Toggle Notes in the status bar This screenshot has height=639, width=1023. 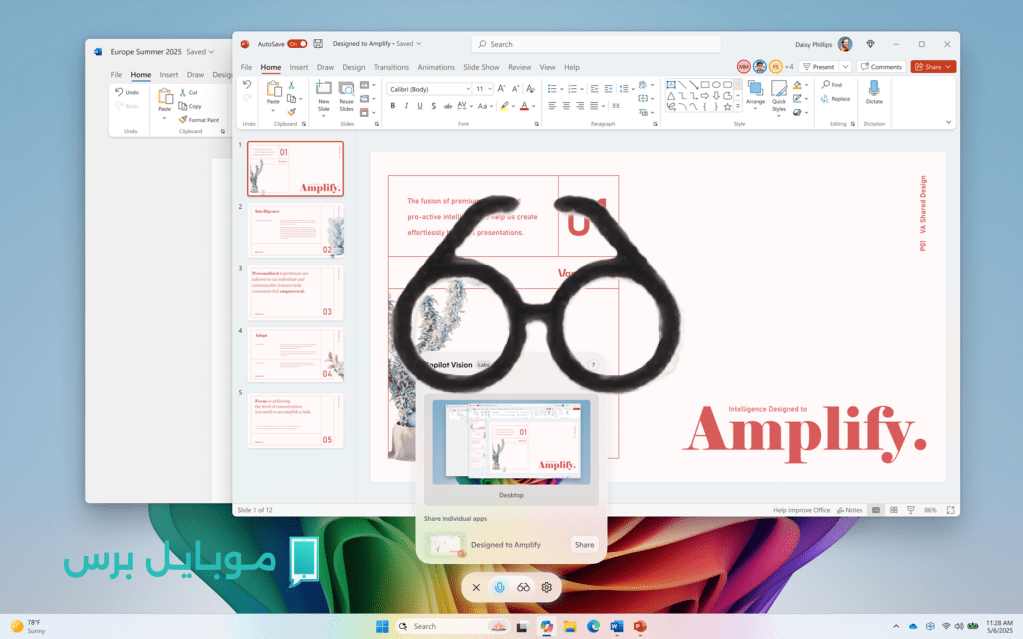(850, 510)
